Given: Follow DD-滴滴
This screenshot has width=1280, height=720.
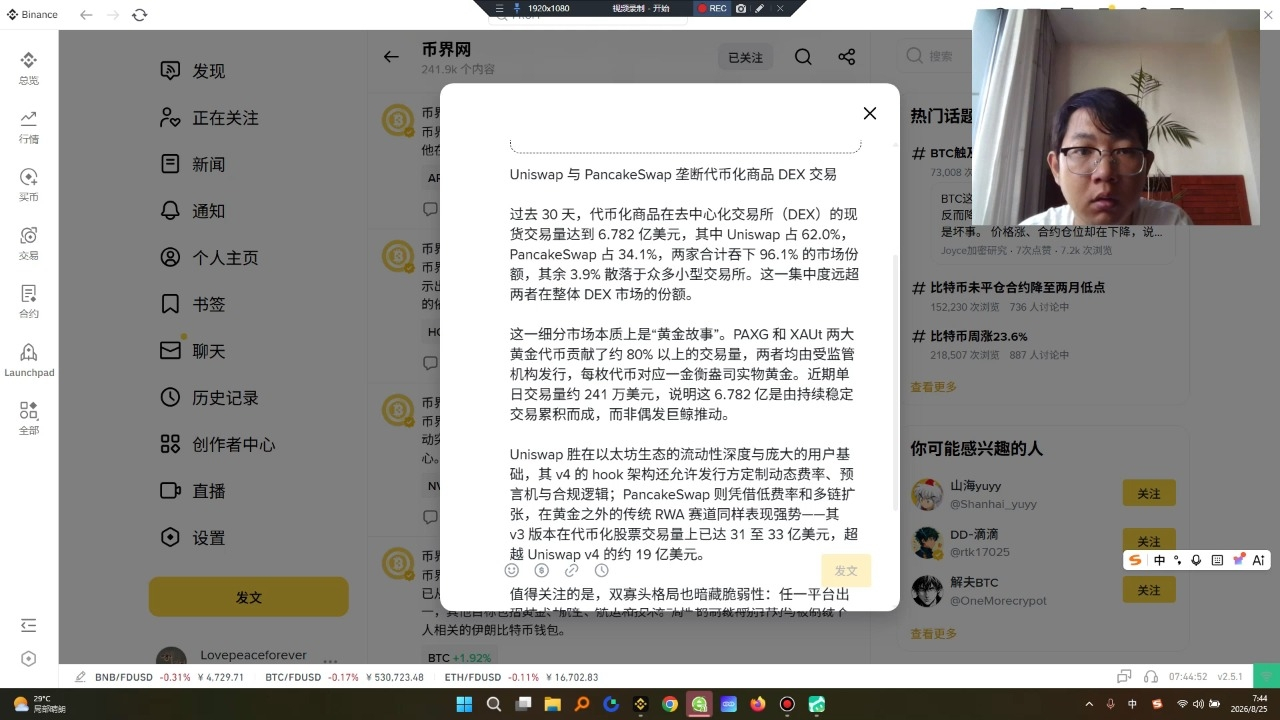Looking at the screenshot, I should (1149, 542).
